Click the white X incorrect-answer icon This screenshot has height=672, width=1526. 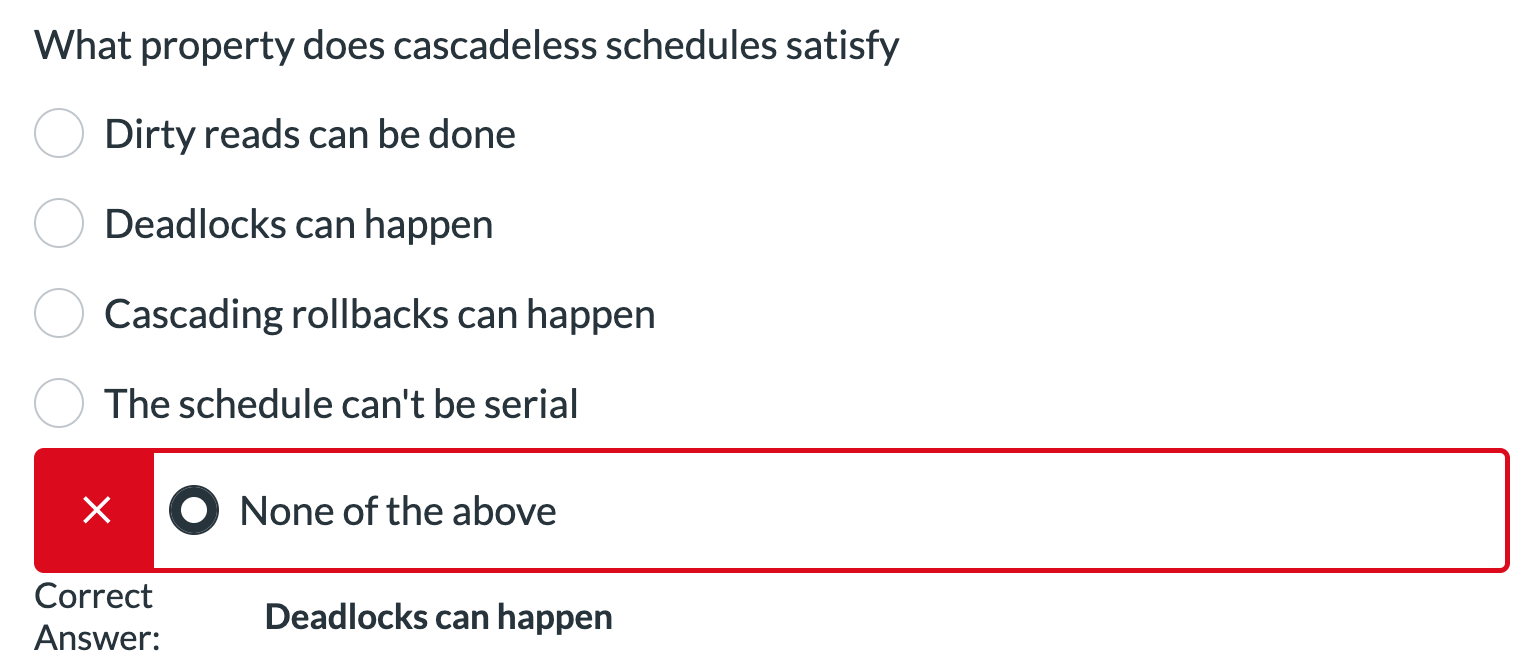pyautogui.click(x=96, y=511)
